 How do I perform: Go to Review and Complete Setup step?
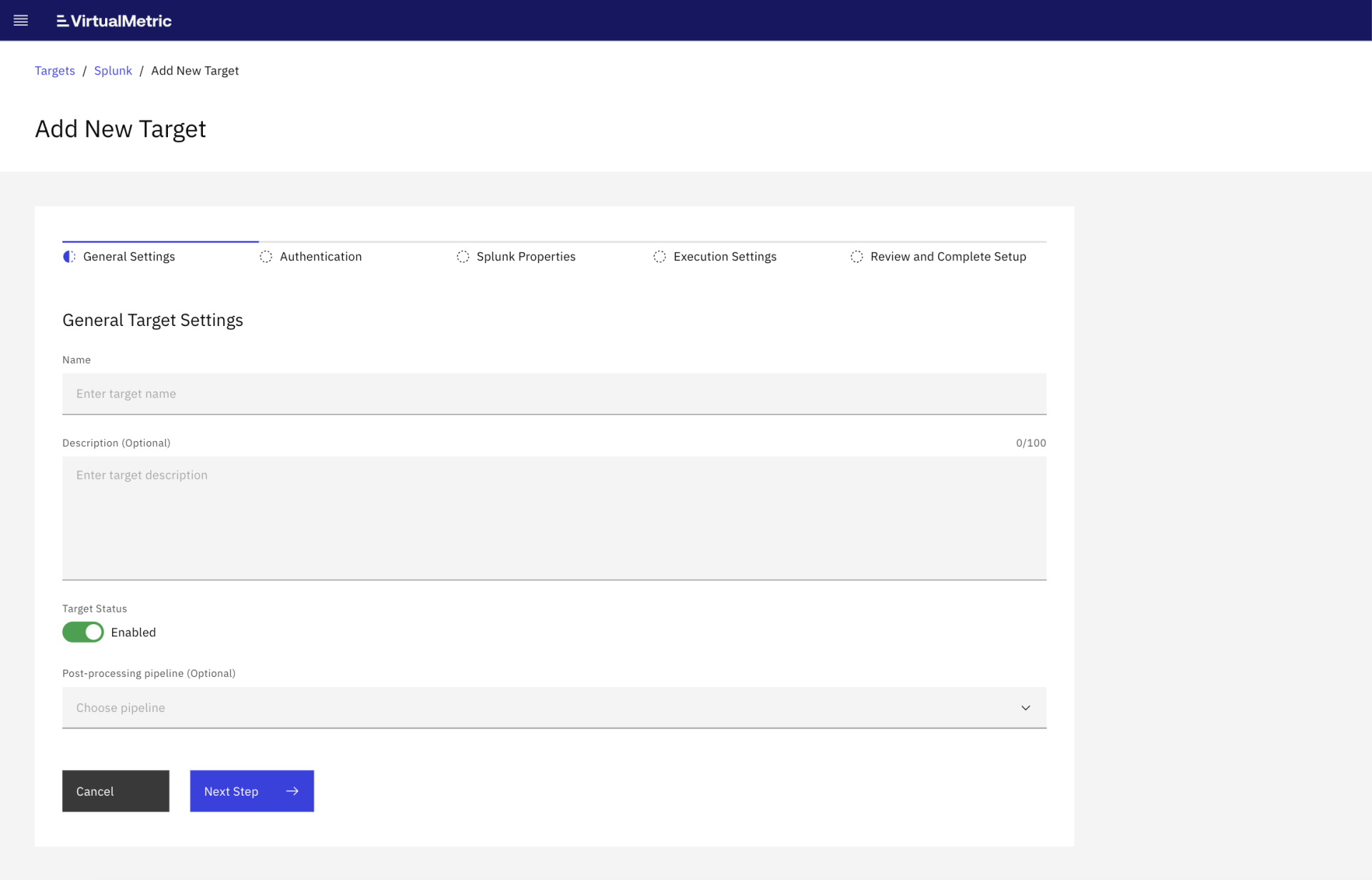(x=948, y=257)
